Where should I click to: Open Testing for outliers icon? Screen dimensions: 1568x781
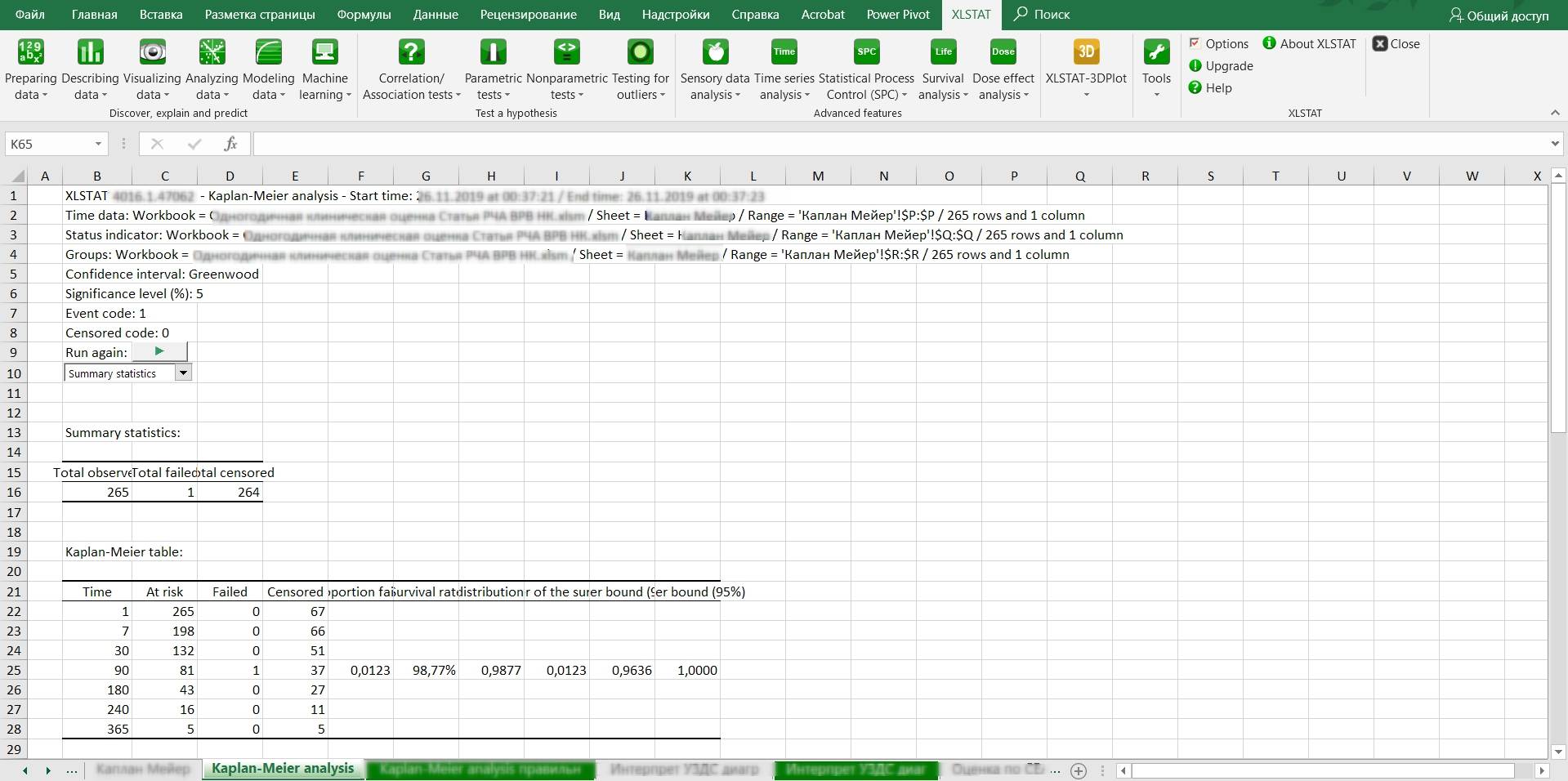click(x=641, y=52)
